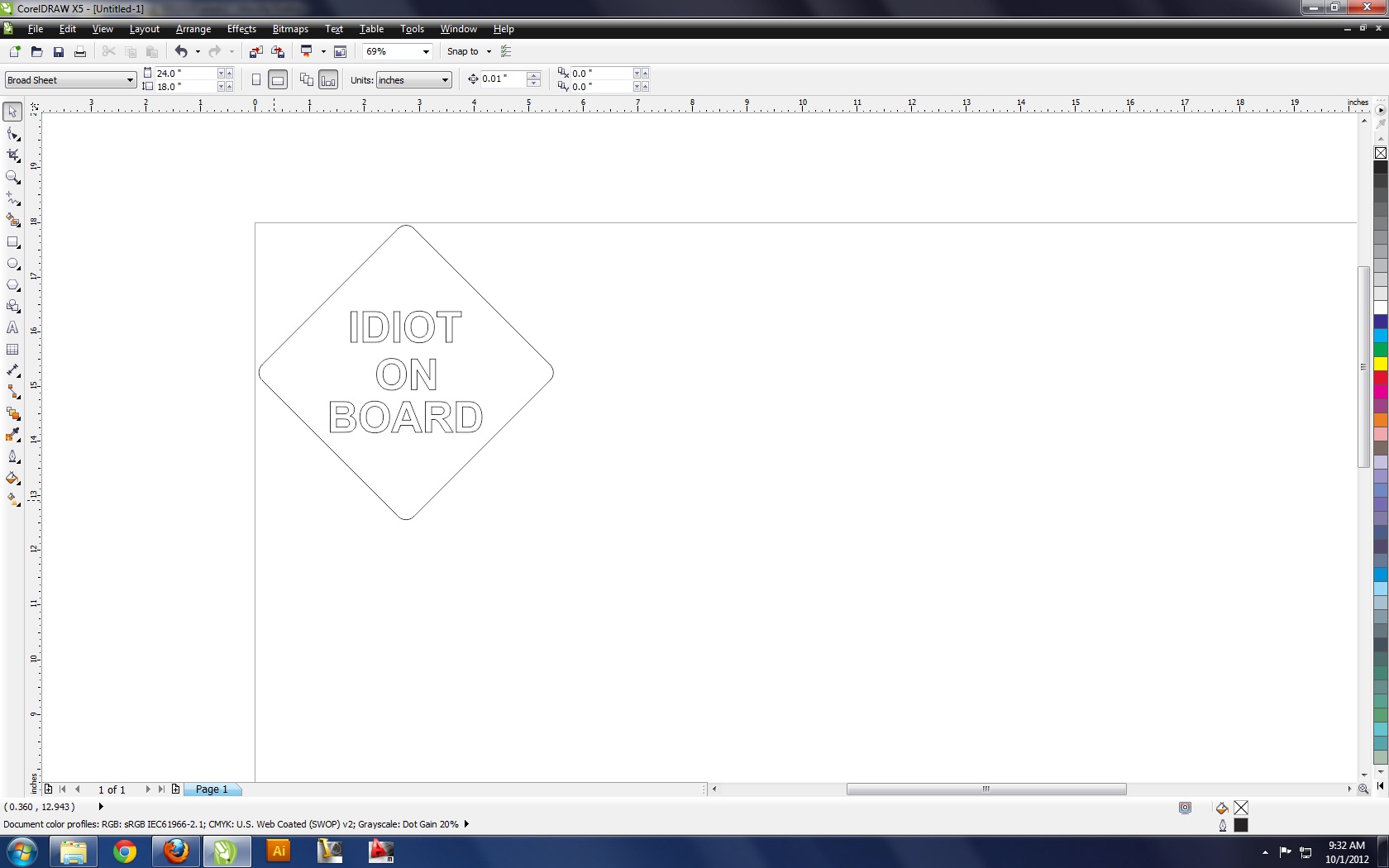The image size is (1389, 868).
Task: Go to the first page in navigator
Action: [63, 789]
